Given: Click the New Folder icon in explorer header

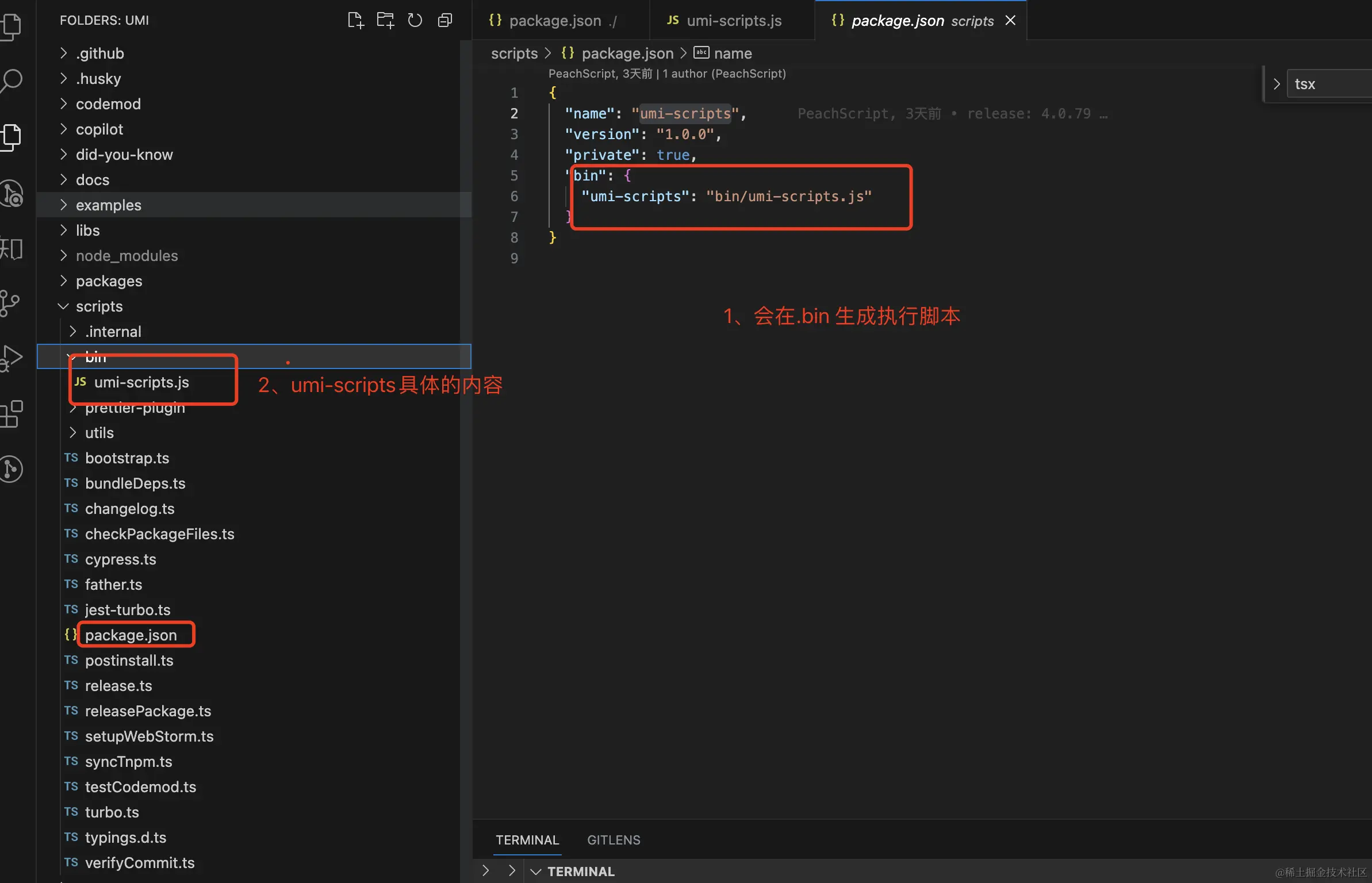Looking at the screenshot, I should pyautogui.click(x=385, y=21).
